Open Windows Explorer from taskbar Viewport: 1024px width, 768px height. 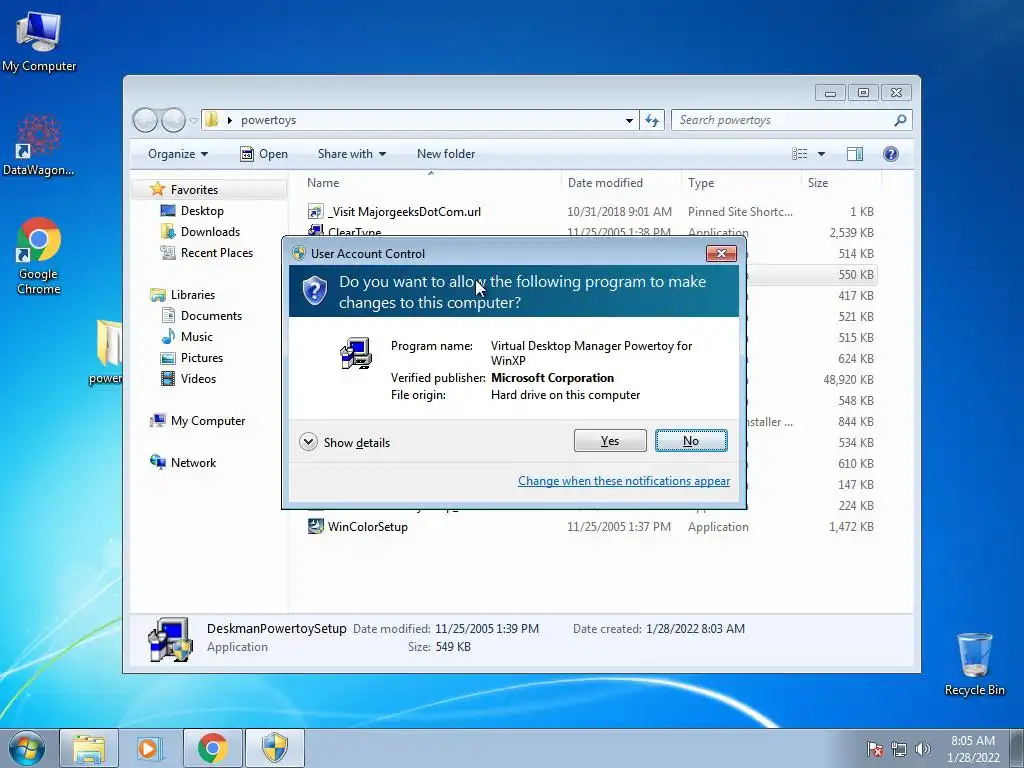89,748
